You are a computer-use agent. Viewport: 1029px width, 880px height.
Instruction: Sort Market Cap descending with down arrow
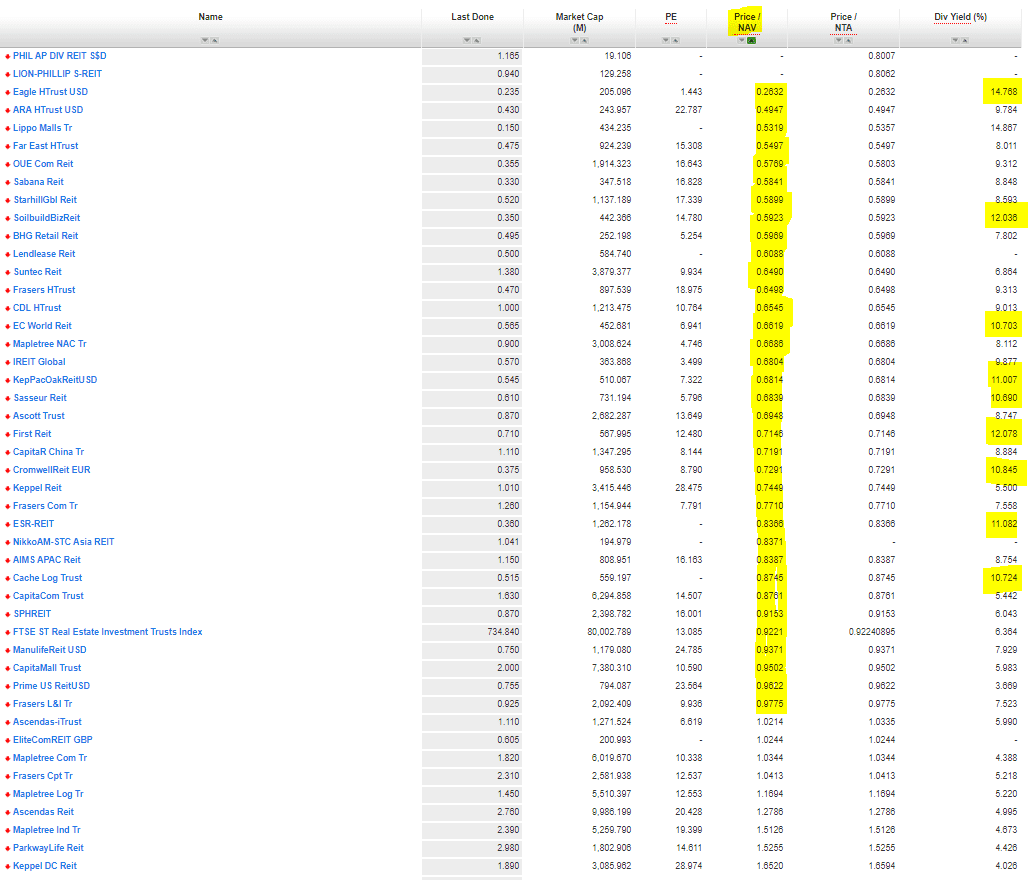point(574,40)
